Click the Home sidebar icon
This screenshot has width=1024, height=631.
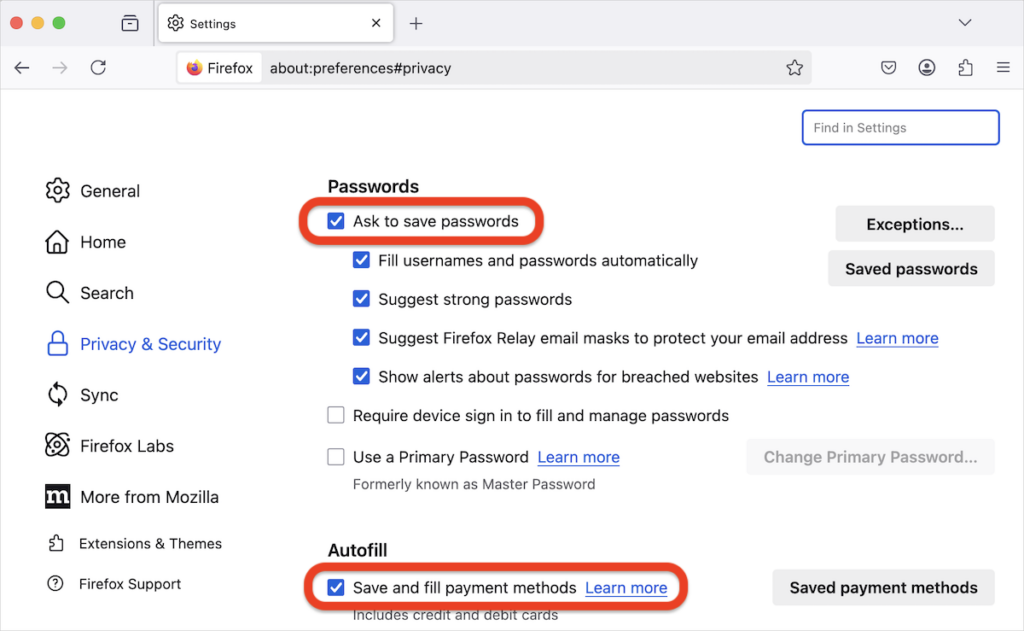(58, 242)
